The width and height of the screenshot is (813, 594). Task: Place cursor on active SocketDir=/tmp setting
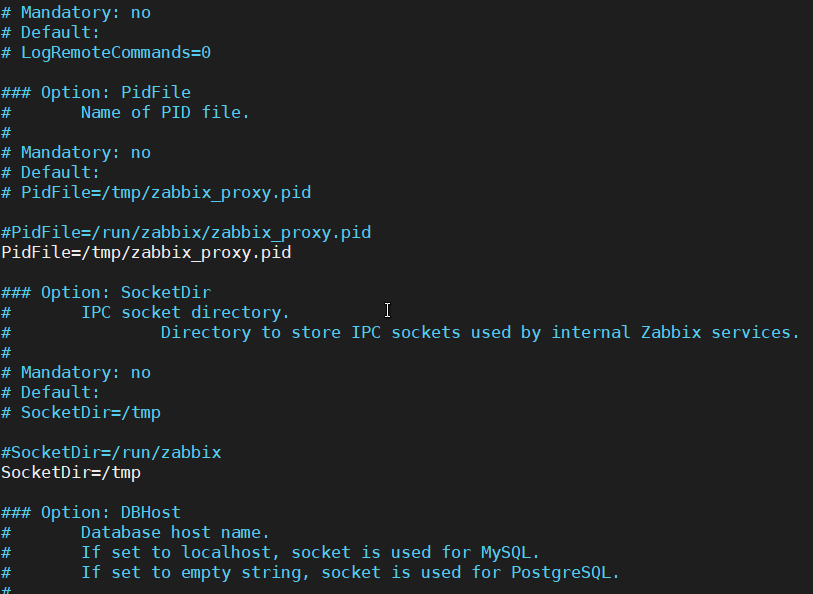(71, 472)
